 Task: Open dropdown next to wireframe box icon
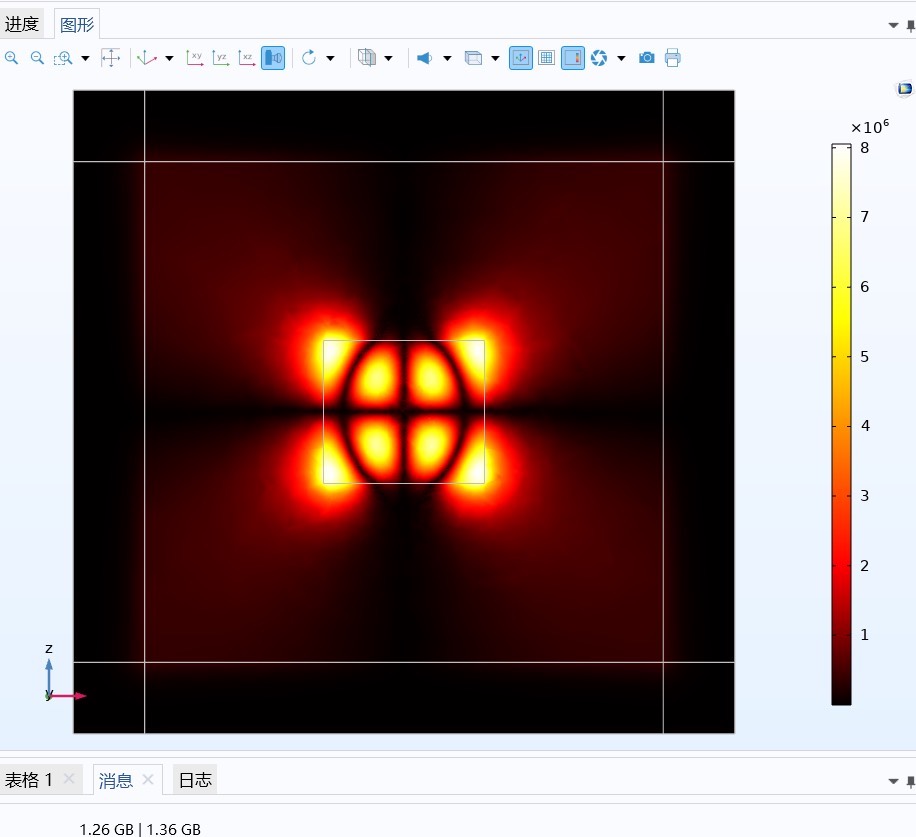click(495, 58)
